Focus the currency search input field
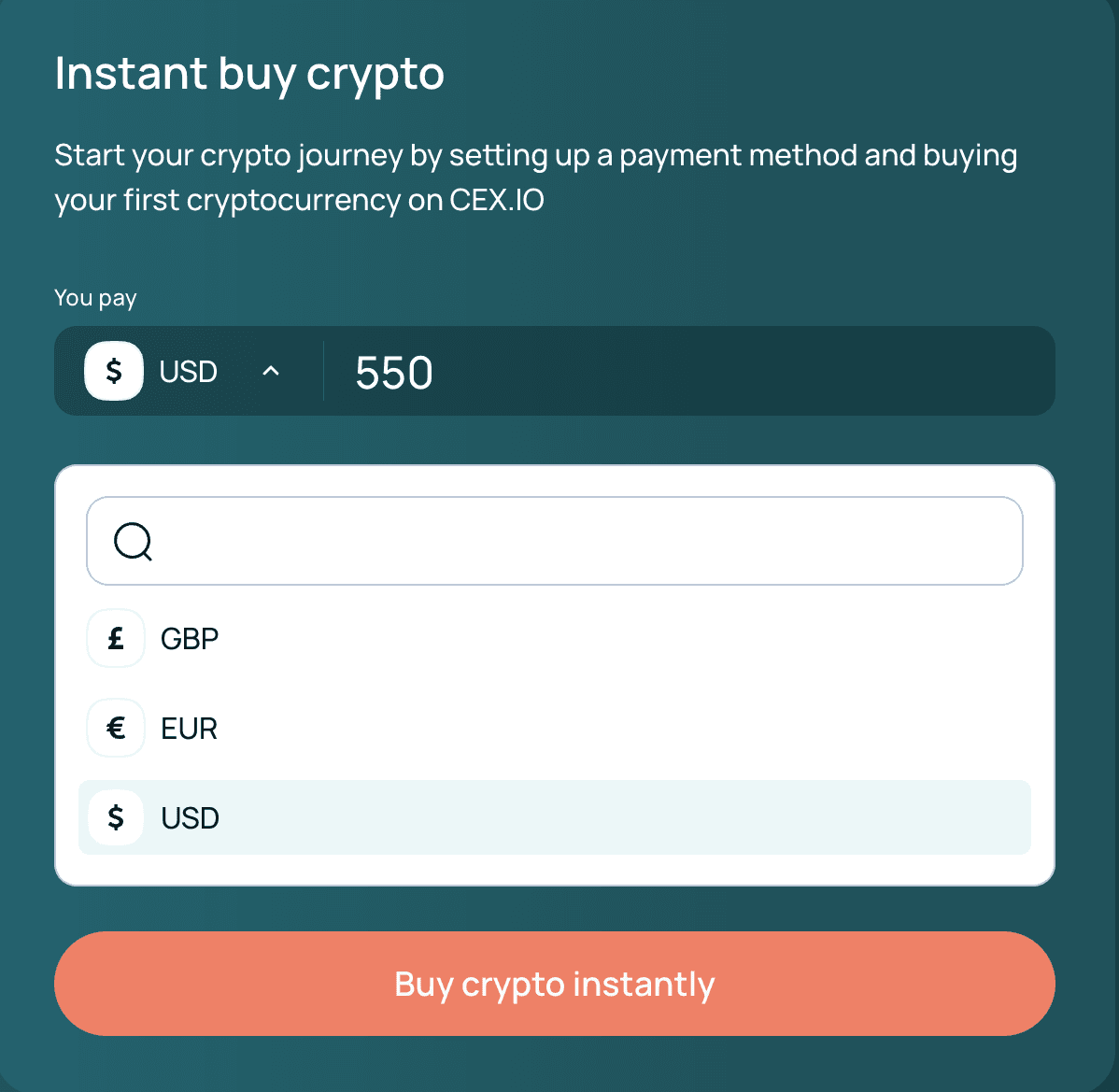The height and width of the screenshot is (1092, 1119). point(555,541)
